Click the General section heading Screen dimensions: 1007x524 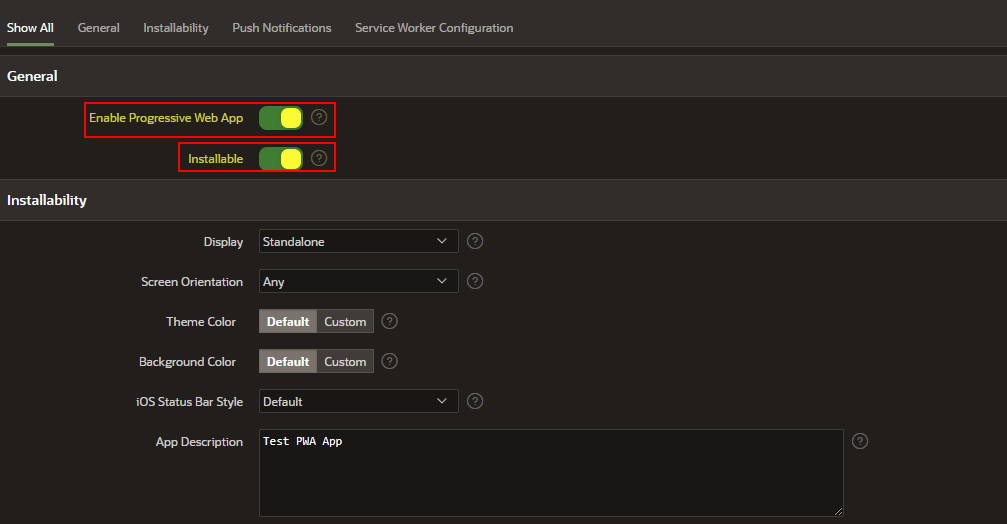(32, 76)
